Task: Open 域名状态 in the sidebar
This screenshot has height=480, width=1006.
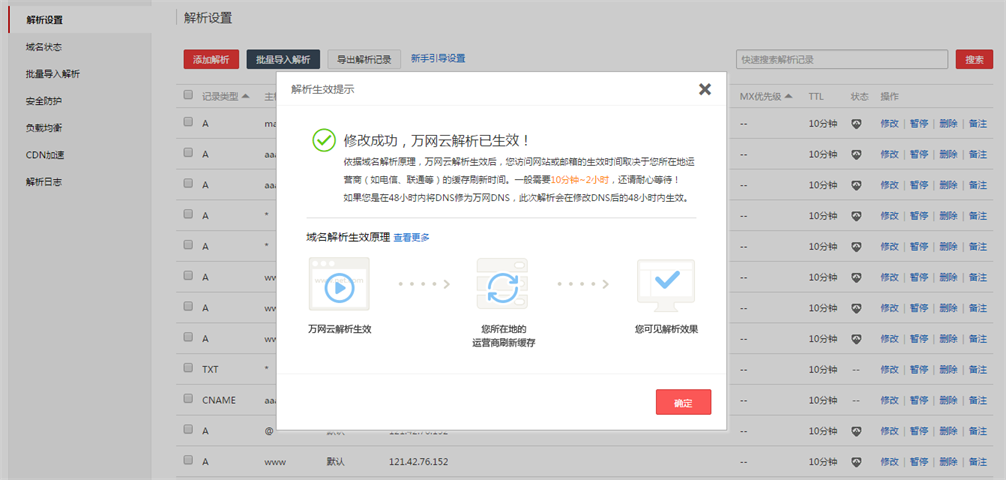Action: tap(45, 47)
